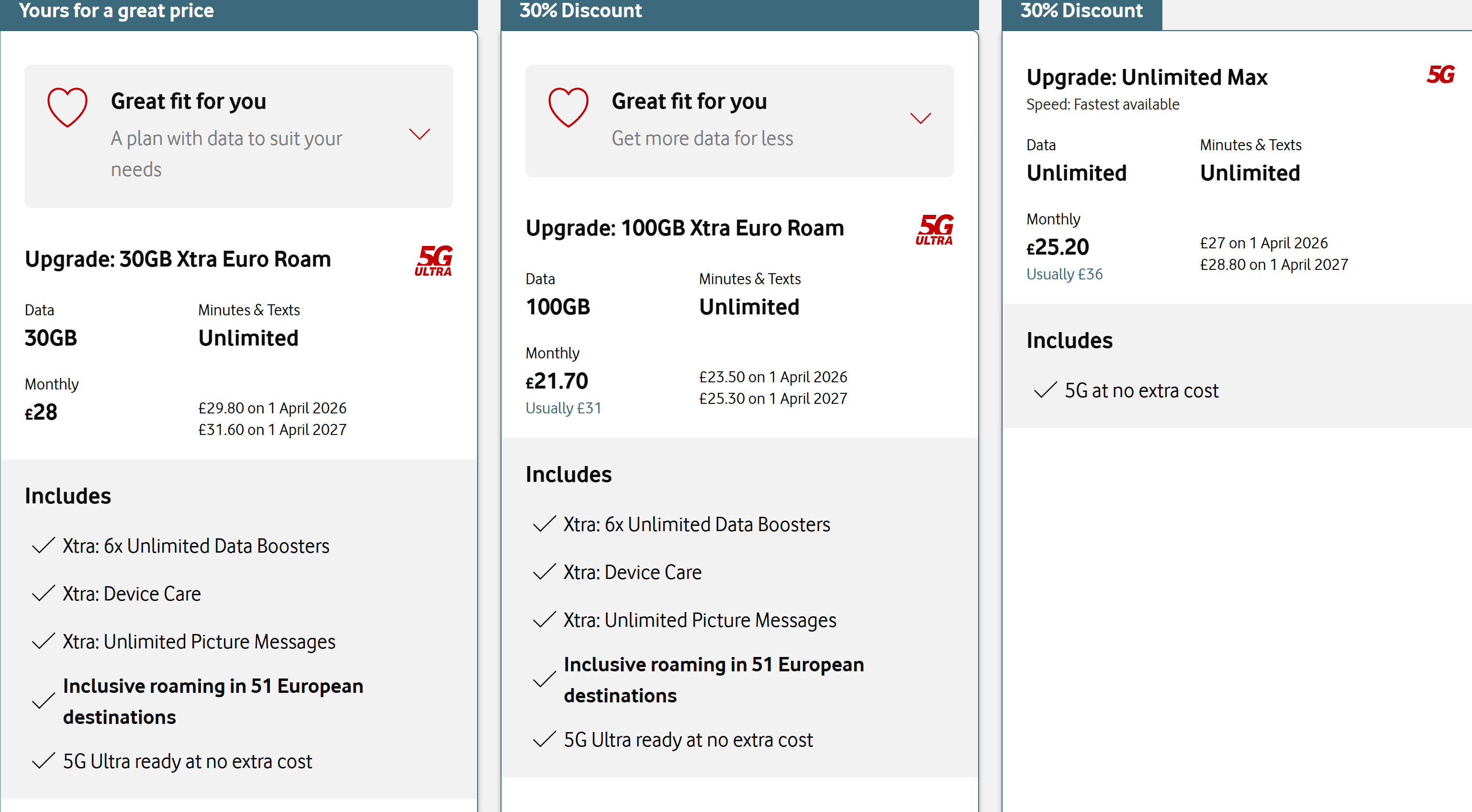Click the checkmark next to 'Inclusive roaming in 51 European destinations' in the 100GB plan
This screenshot has height=812, width=1472.
(x=545, y=679)
